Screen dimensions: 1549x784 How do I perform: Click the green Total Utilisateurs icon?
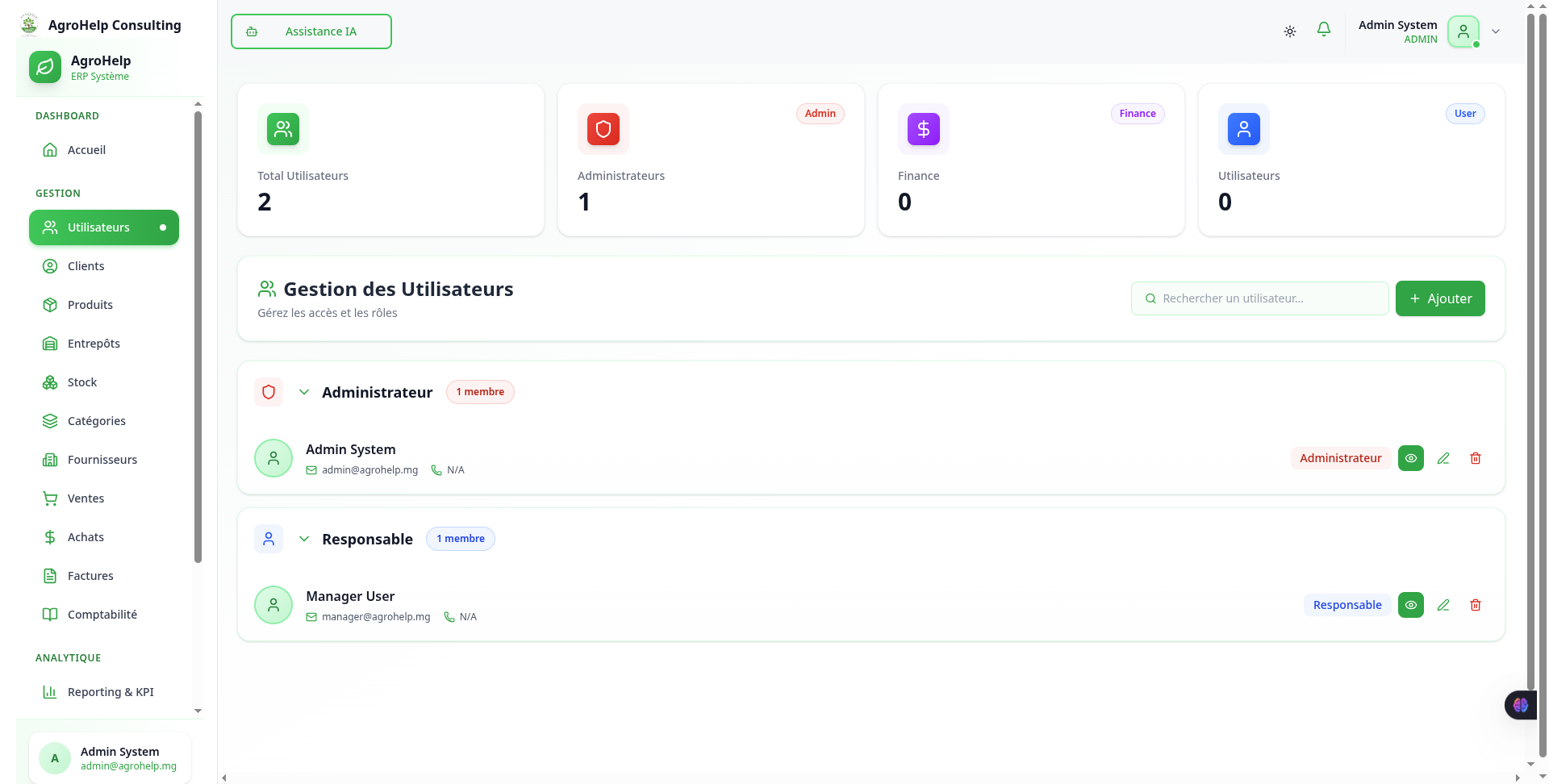click(283, 129)
